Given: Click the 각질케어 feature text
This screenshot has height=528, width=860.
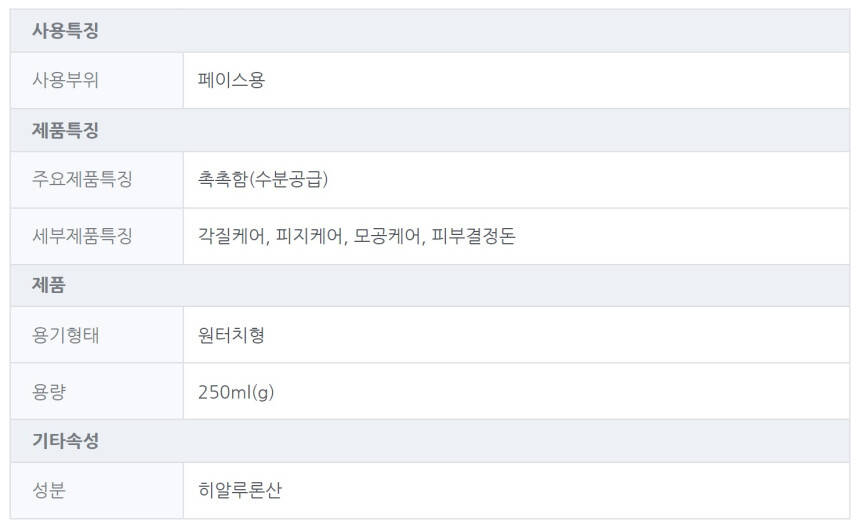Looking at the screenshot, I should pyautogui.click(x=231, y=237).
